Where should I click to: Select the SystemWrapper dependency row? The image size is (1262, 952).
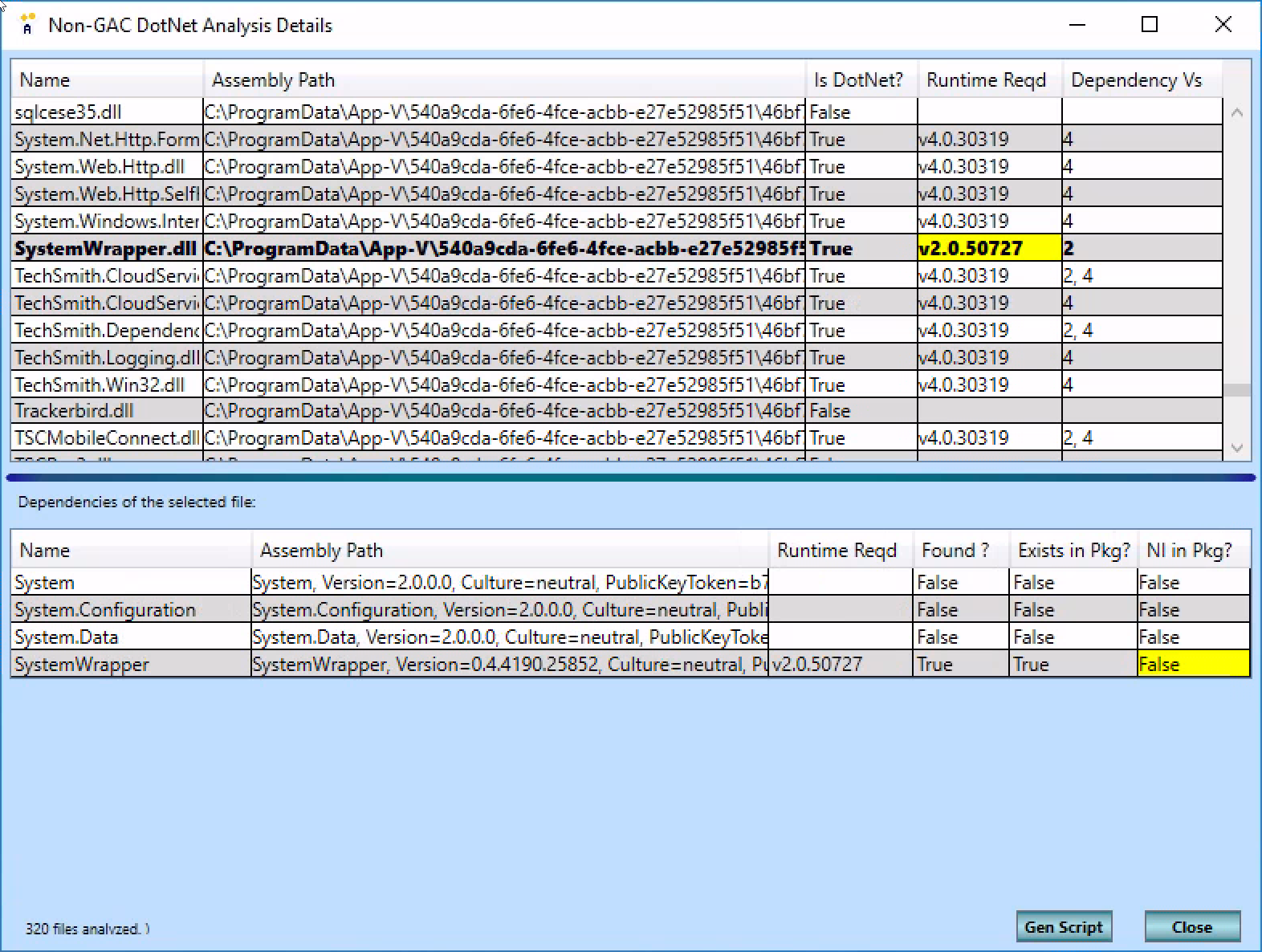tap(630, 665)
